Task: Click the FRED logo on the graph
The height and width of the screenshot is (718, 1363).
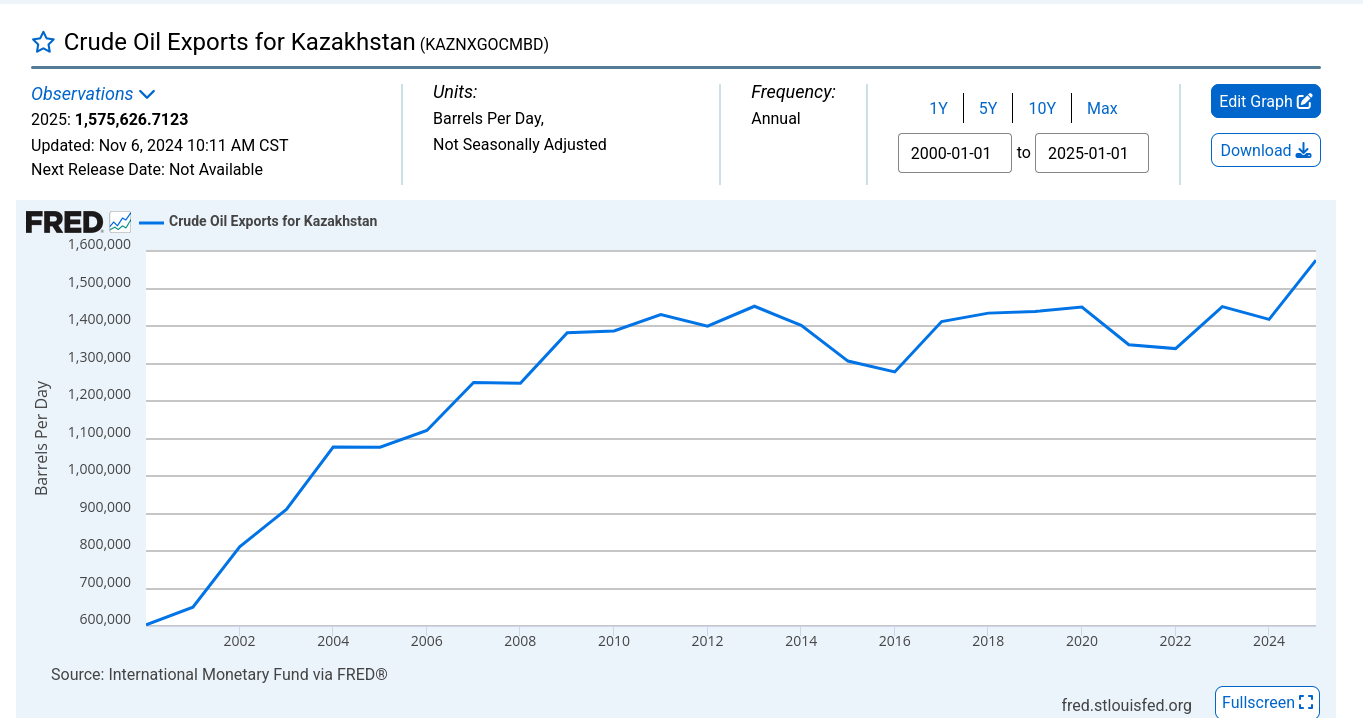Action: point(64,222)
